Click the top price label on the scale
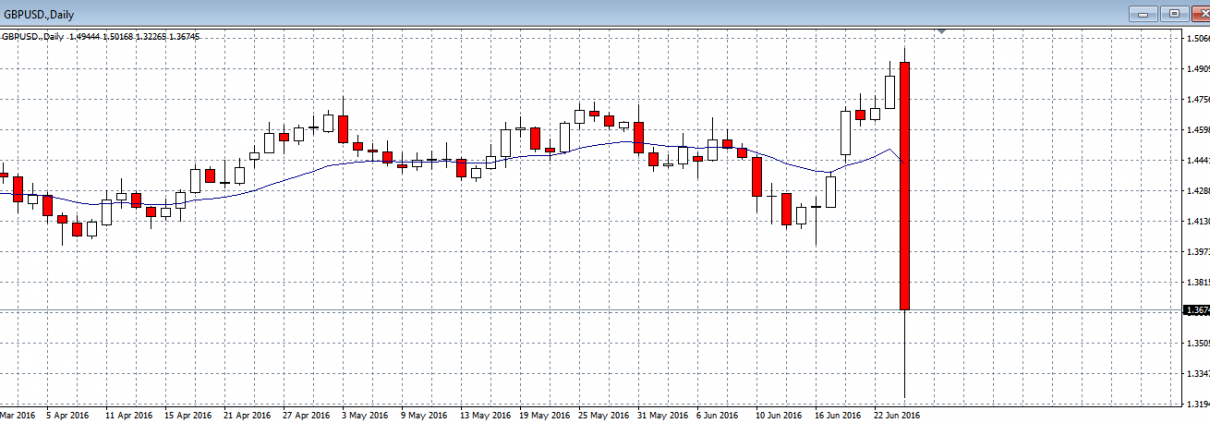 point(1195,39)
